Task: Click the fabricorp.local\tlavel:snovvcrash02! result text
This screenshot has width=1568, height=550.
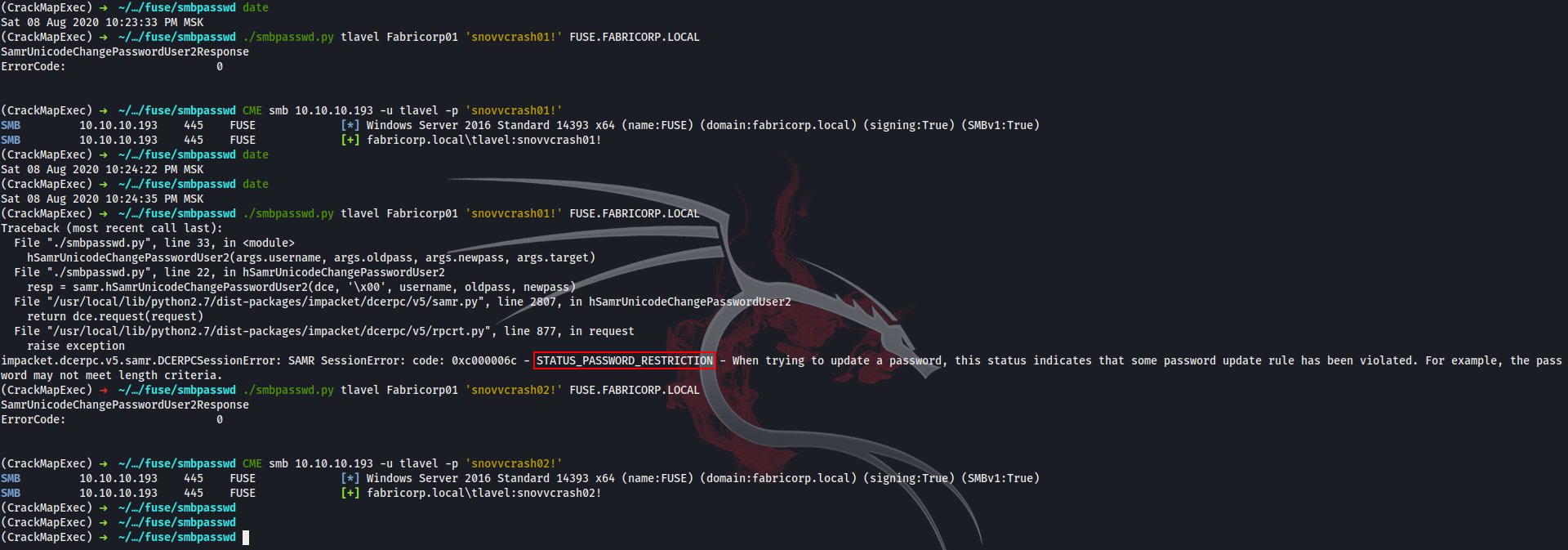Action: point(483,493)
